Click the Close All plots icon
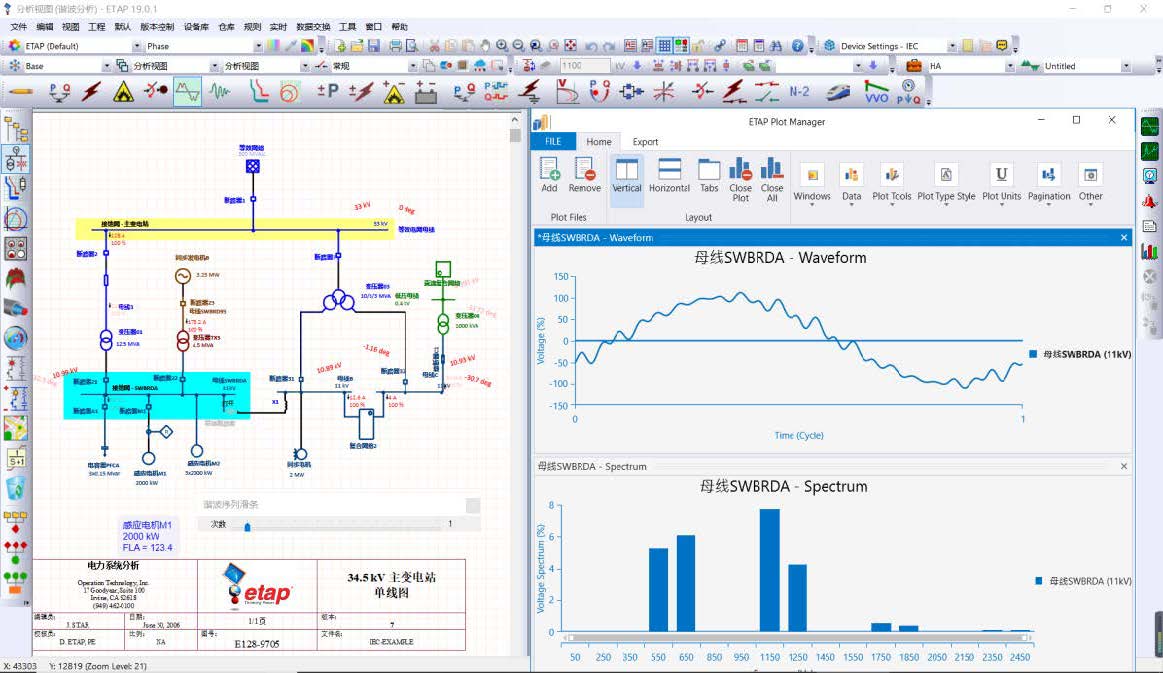This screenshot has height=673, width=1163. (x=772, y=174)
